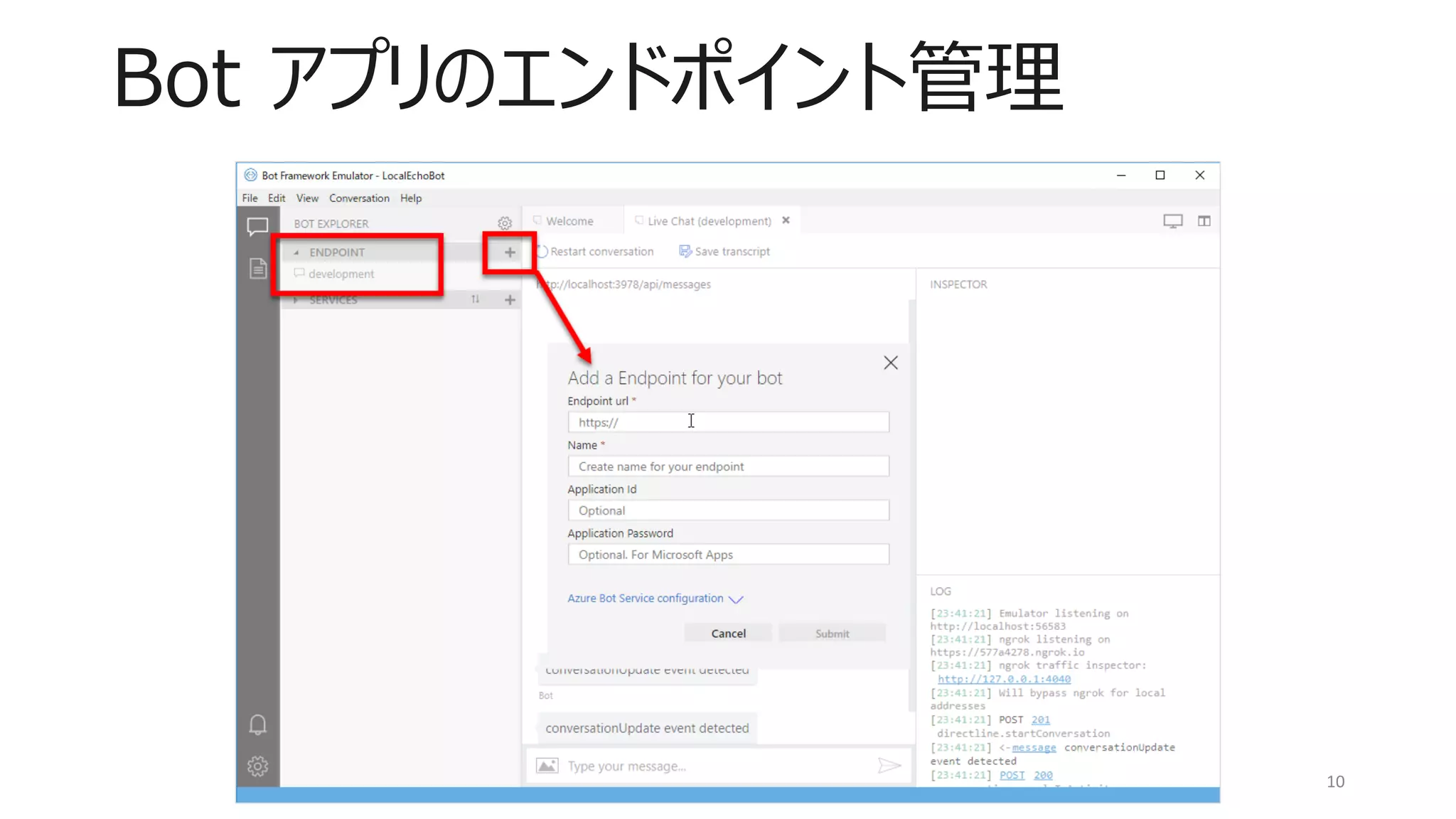Open the chat bubble icon in sidebar

tap(257, 227)
